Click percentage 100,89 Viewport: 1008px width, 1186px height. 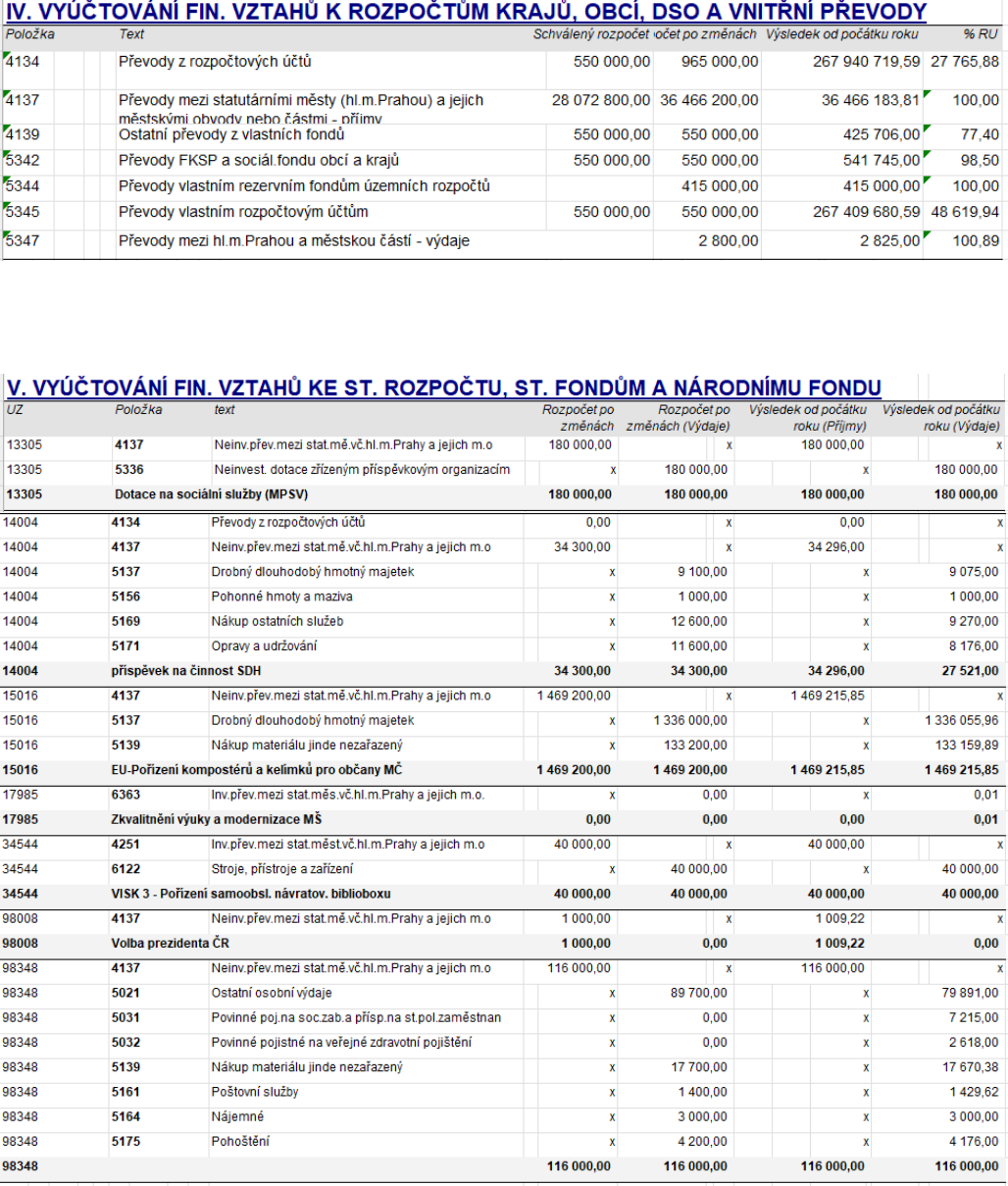click(976, 240)
